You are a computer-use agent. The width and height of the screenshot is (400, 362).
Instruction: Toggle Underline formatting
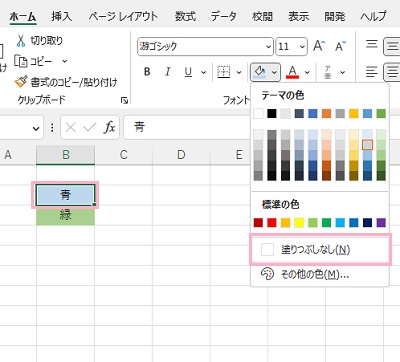tap(188, 72)
